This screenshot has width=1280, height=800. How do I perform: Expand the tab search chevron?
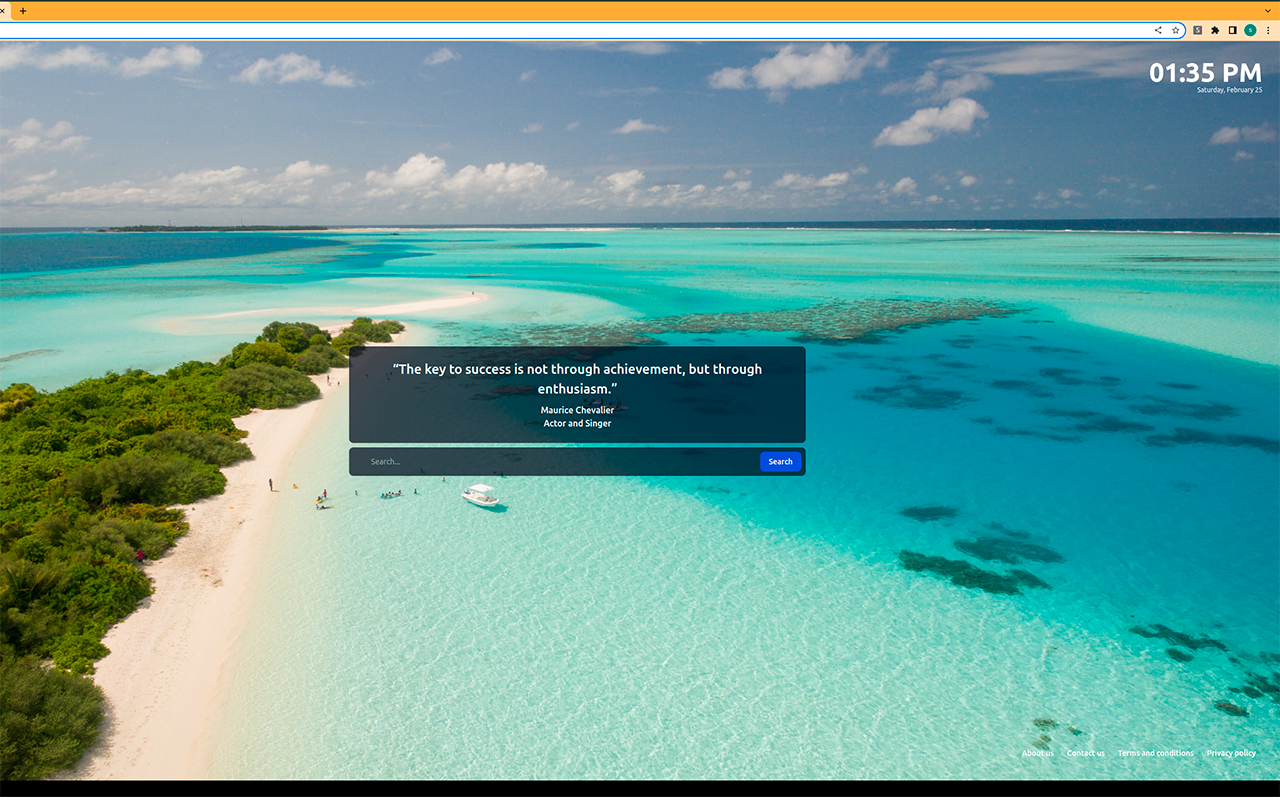pos(1268,11)
